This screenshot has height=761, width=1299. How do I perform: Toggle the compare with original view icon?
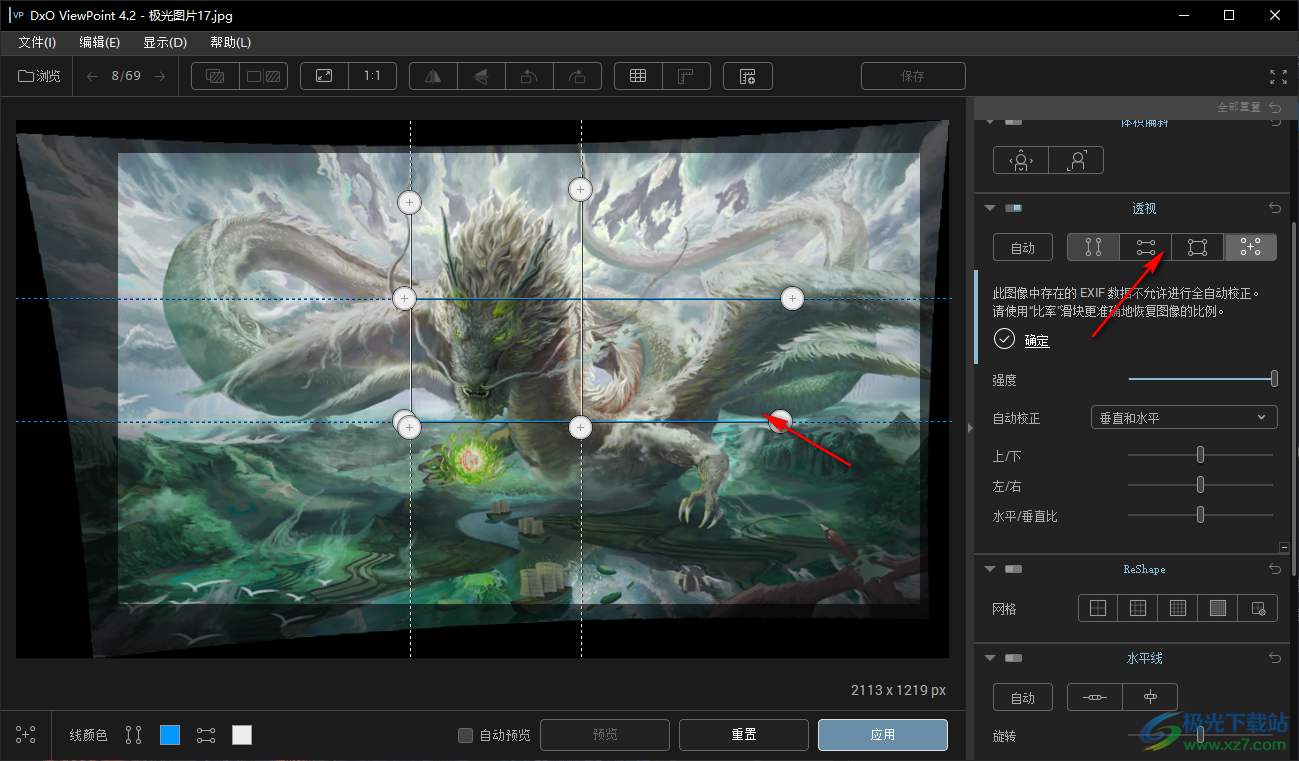pos(215,76)
